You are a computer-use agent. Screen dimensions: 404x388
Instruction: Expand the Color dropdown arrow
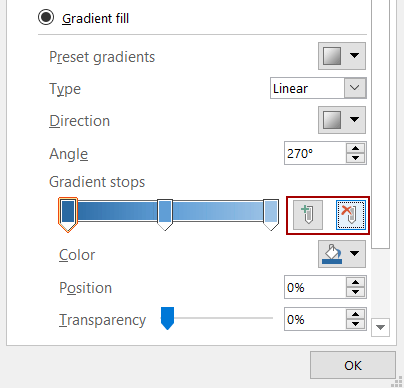(x=354, y=254)
